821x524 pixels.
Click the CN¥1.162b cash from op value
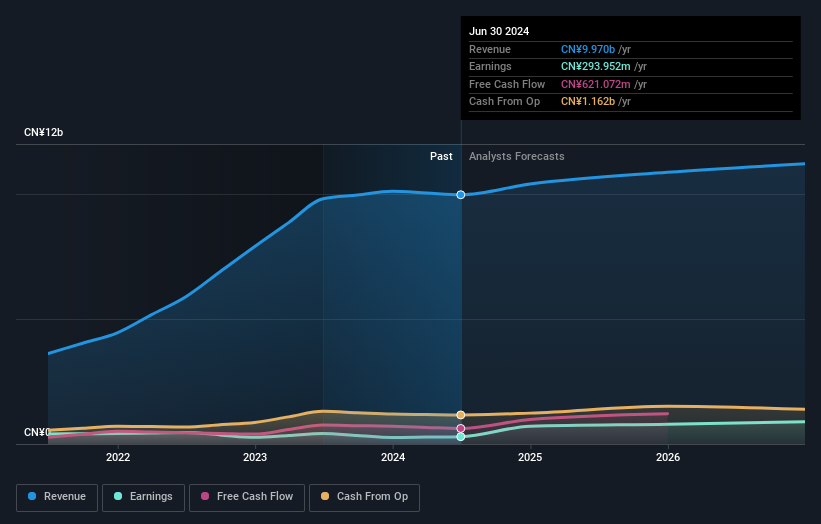tap(588, 102)
